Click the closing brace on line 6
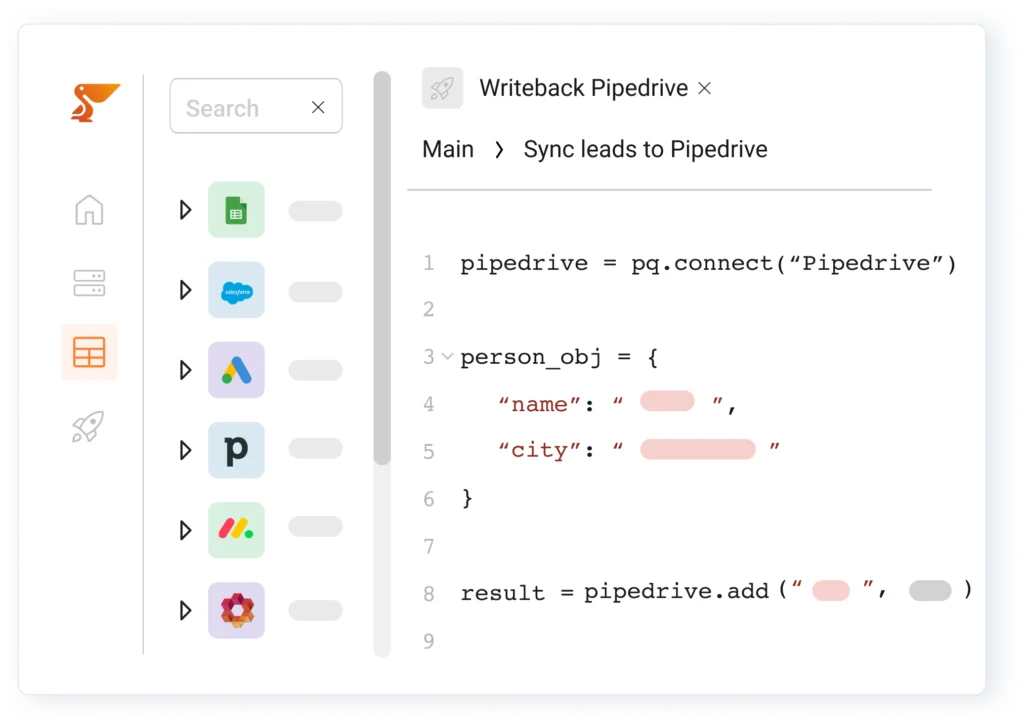The width and height of the screenshot is (1024, 727). (467, 498)
